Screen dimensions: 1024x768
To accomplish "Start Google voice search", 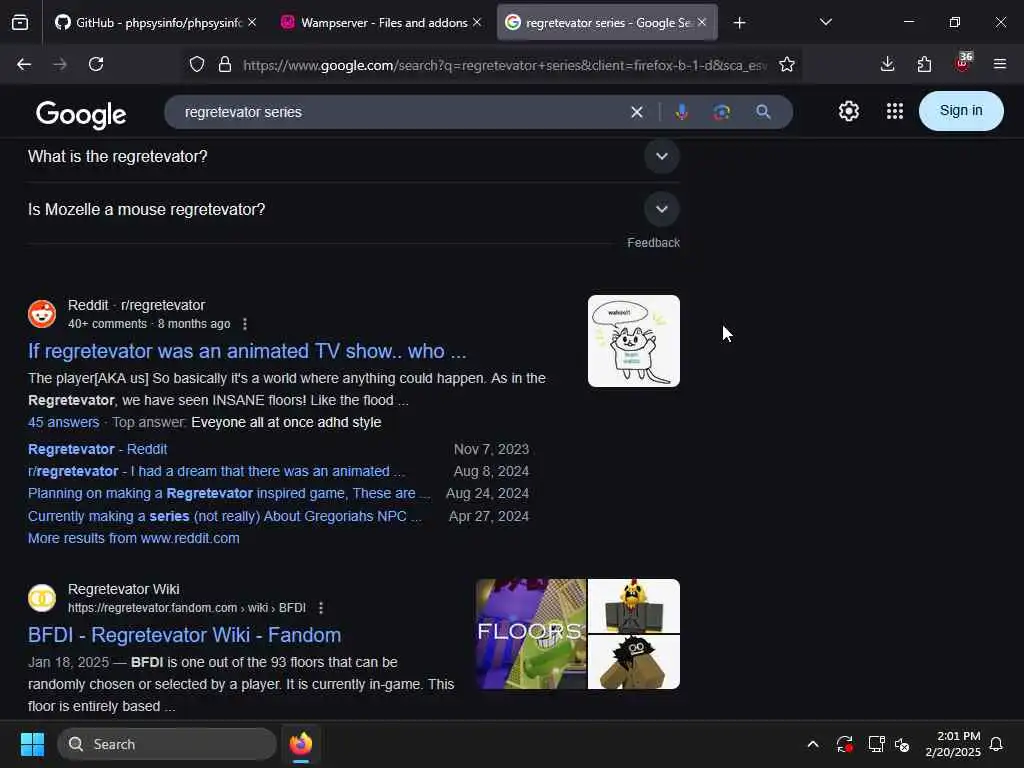I will click(x=682, y=112).
